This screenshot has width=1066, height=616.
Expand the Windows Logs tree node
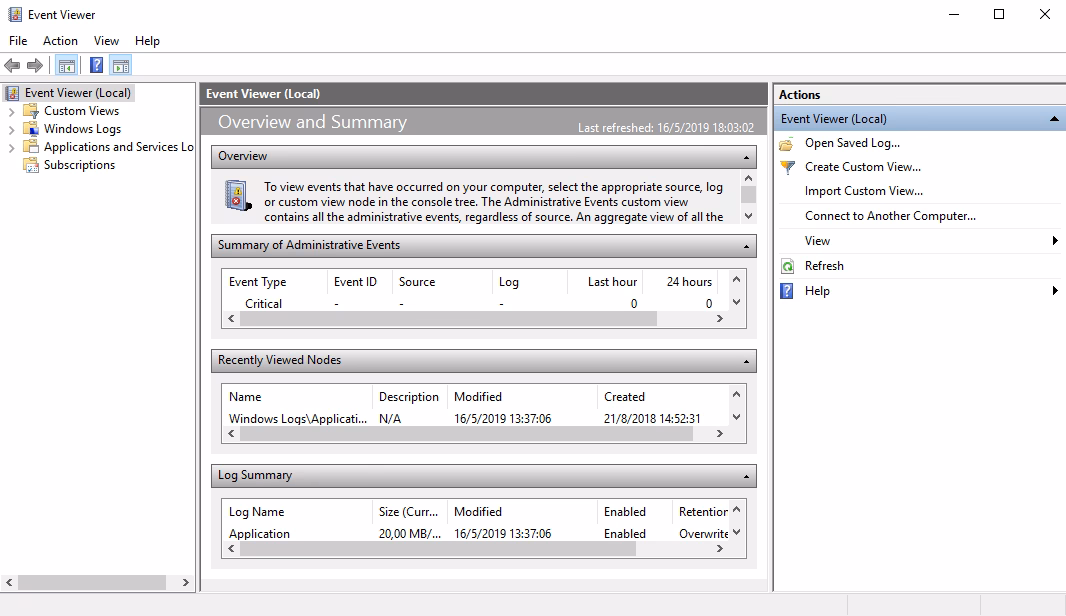click(11, 129)
